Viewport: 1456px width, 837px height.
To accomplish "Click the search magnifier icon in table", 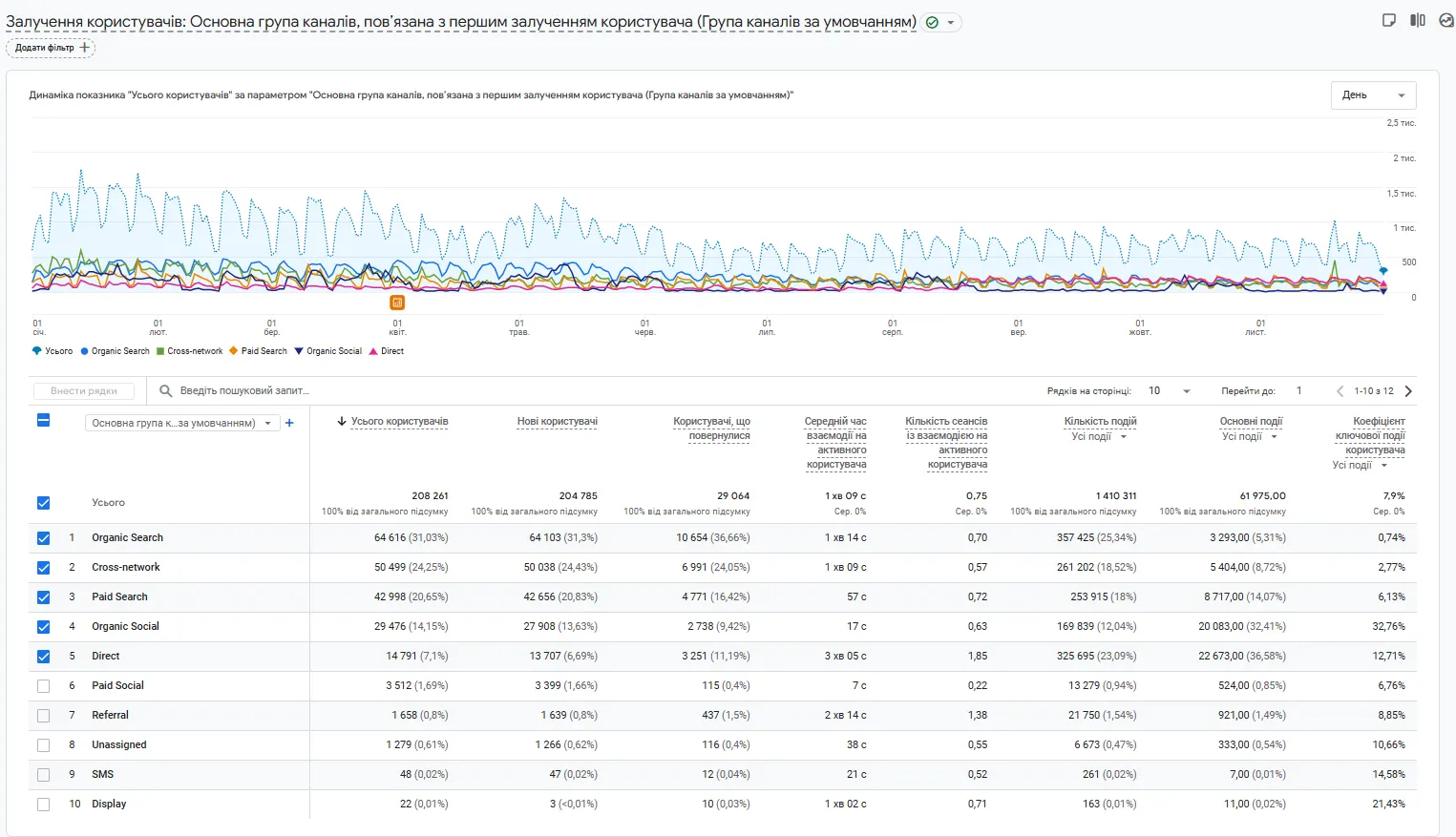I will 165,390.
